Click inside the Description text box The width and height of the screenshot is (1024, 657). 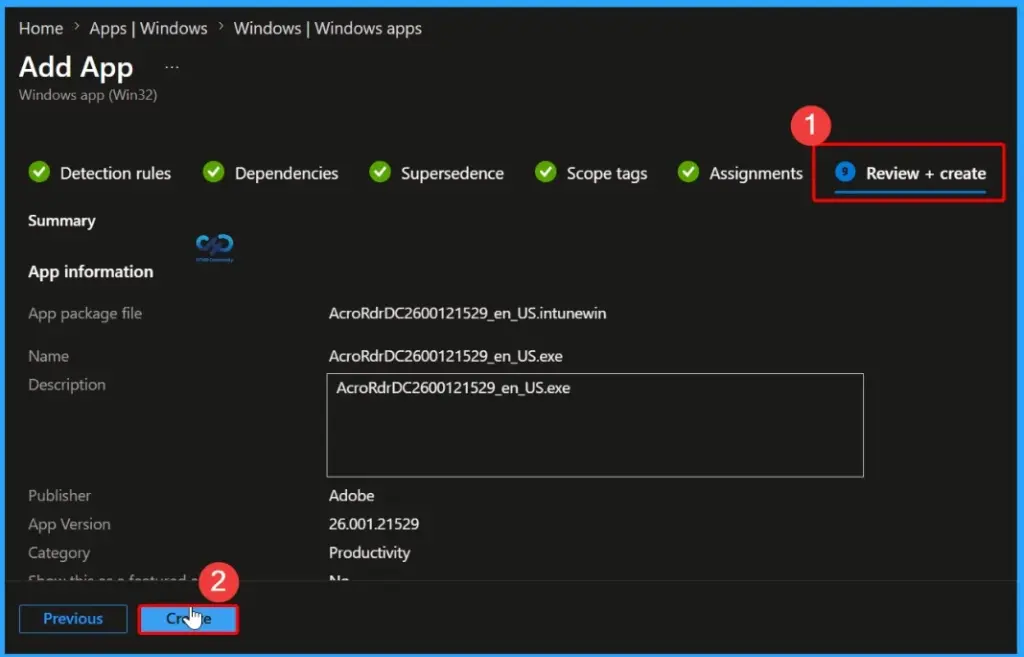click(x=595, y=425)
